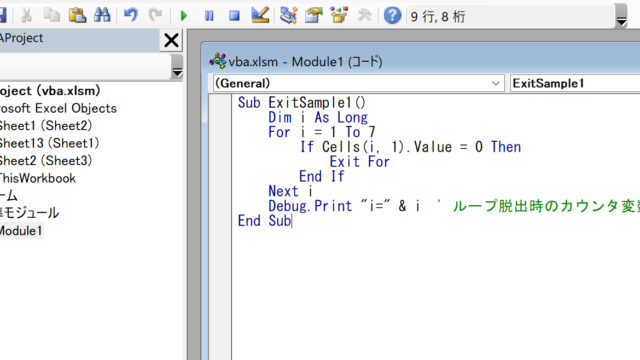
Task: Open the Project Explorer icon
Action: point(288,16)
